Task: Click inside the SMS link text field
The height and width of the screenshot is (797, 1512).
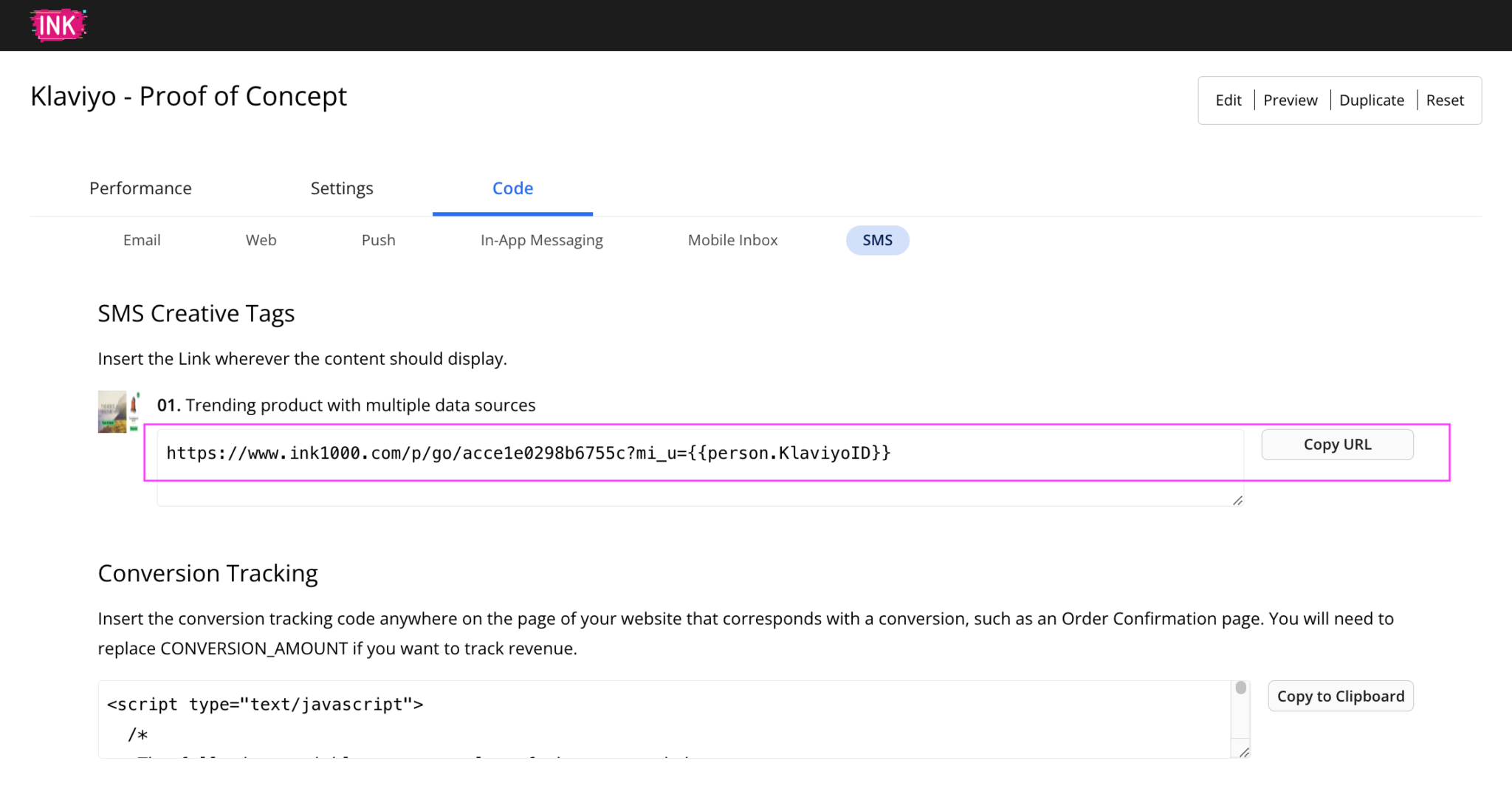Action: pyautogui.click(x=664, y=453)
